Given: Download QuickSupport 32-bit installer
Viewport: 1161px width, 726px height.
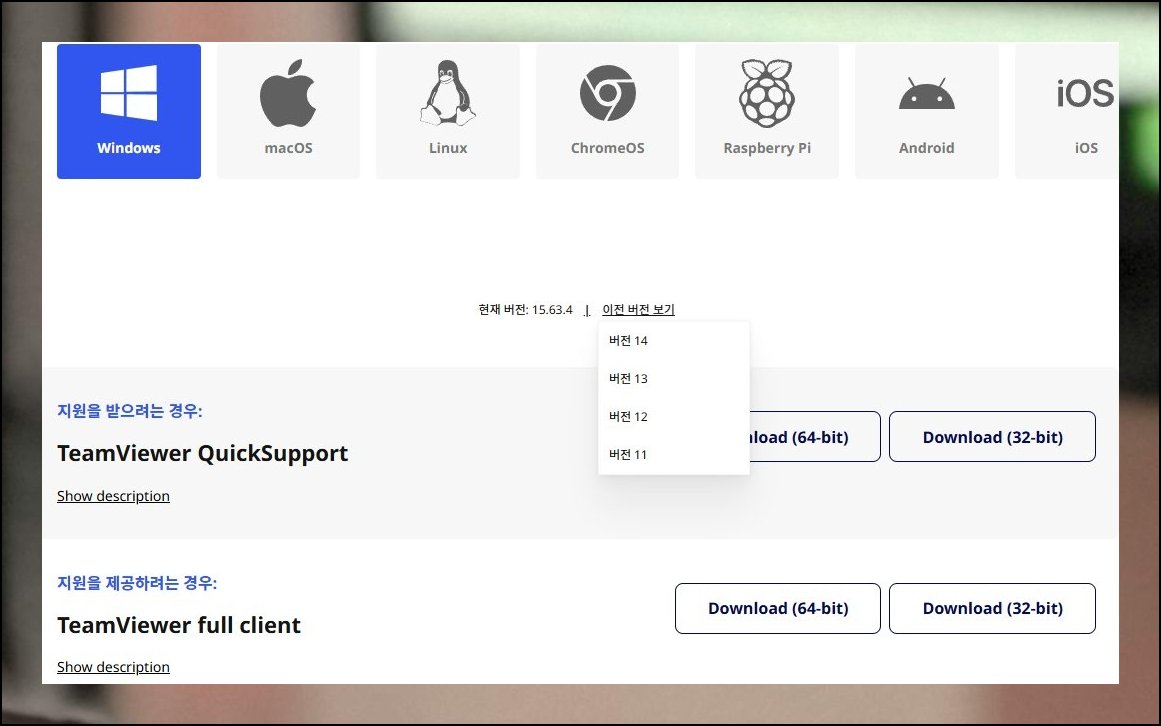Looking at the screenshot, I should [992, 437].
